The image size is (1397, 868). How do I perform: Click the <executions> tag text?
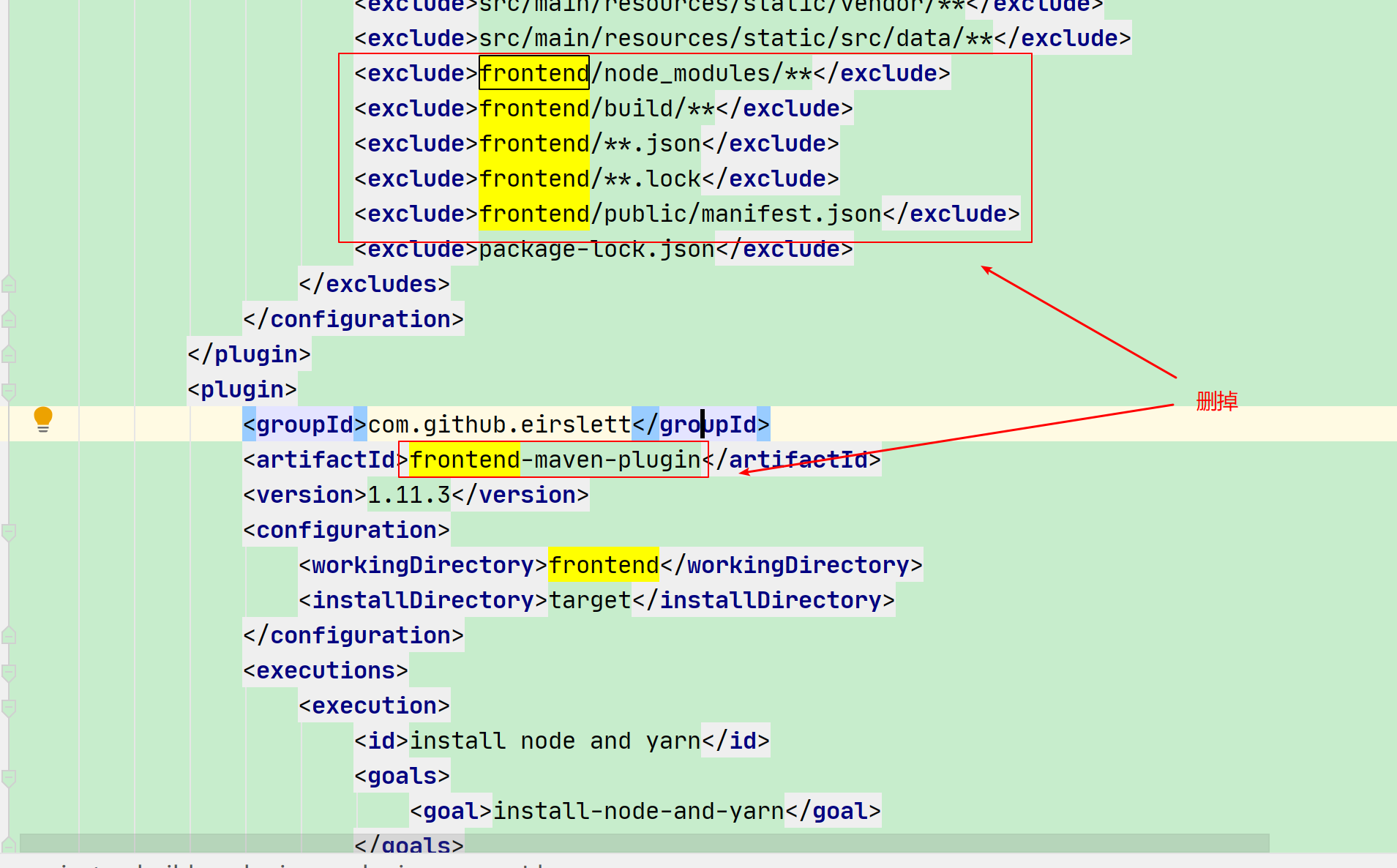[326, 670]
